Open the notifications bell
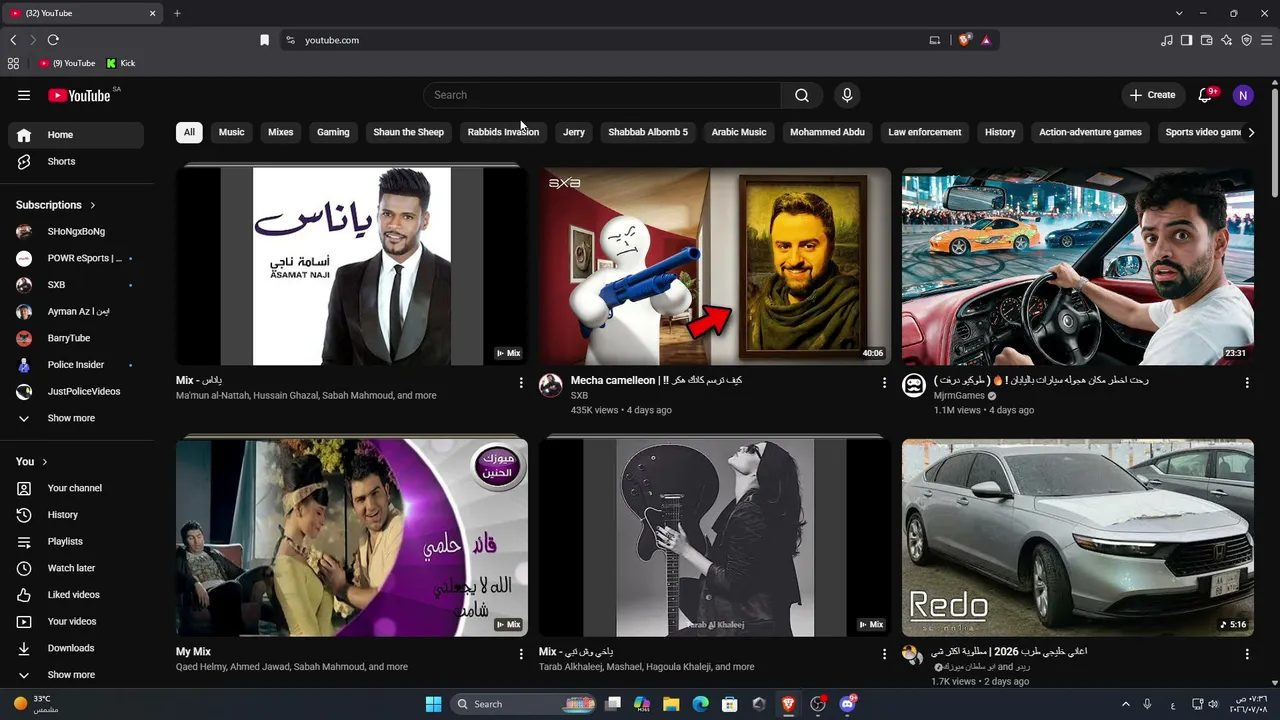1280x720 pixels. [1206, 95]
